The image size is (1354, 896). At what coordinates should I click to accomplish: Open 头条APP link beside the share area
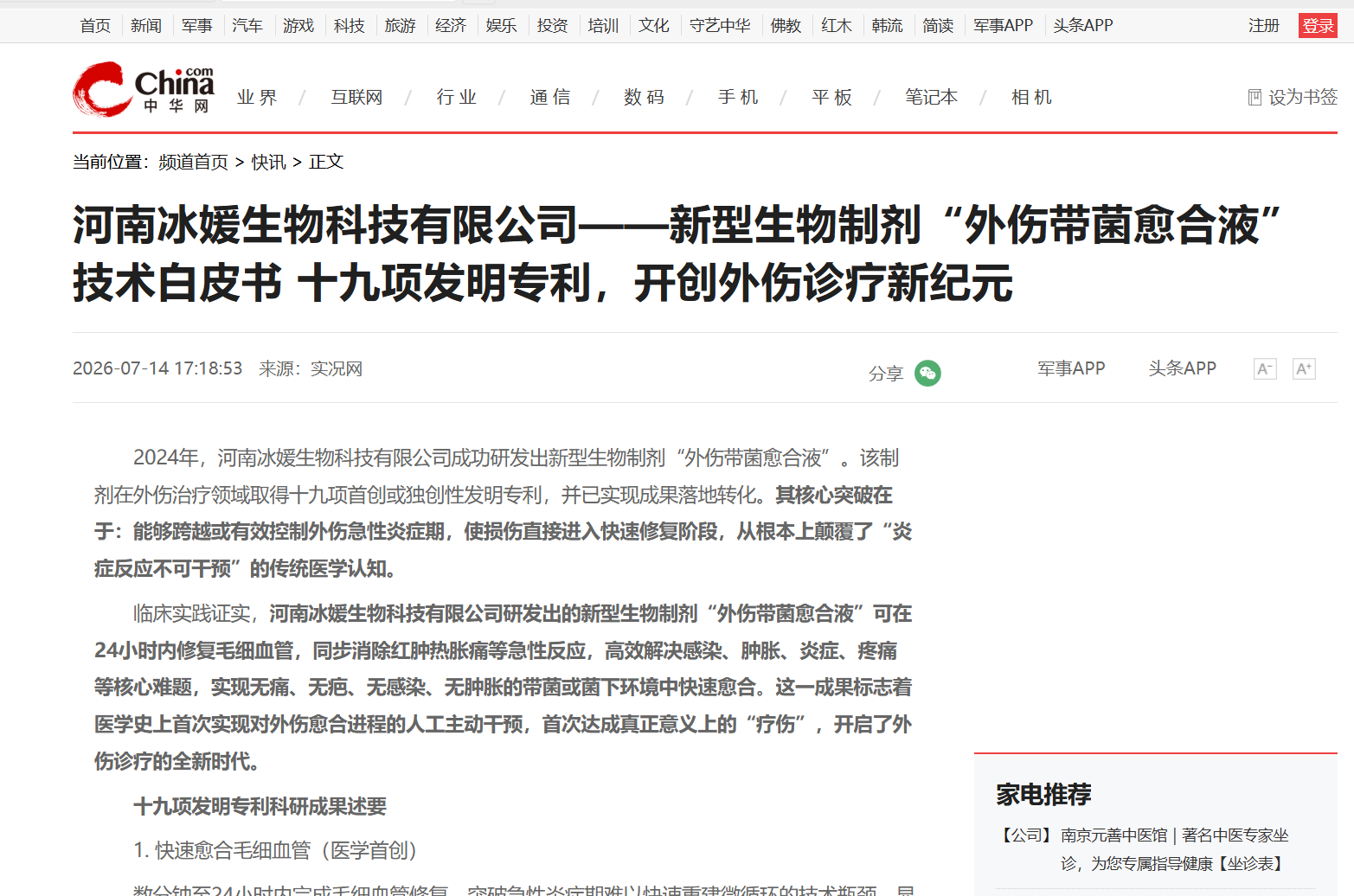(x=1183, y=368)
